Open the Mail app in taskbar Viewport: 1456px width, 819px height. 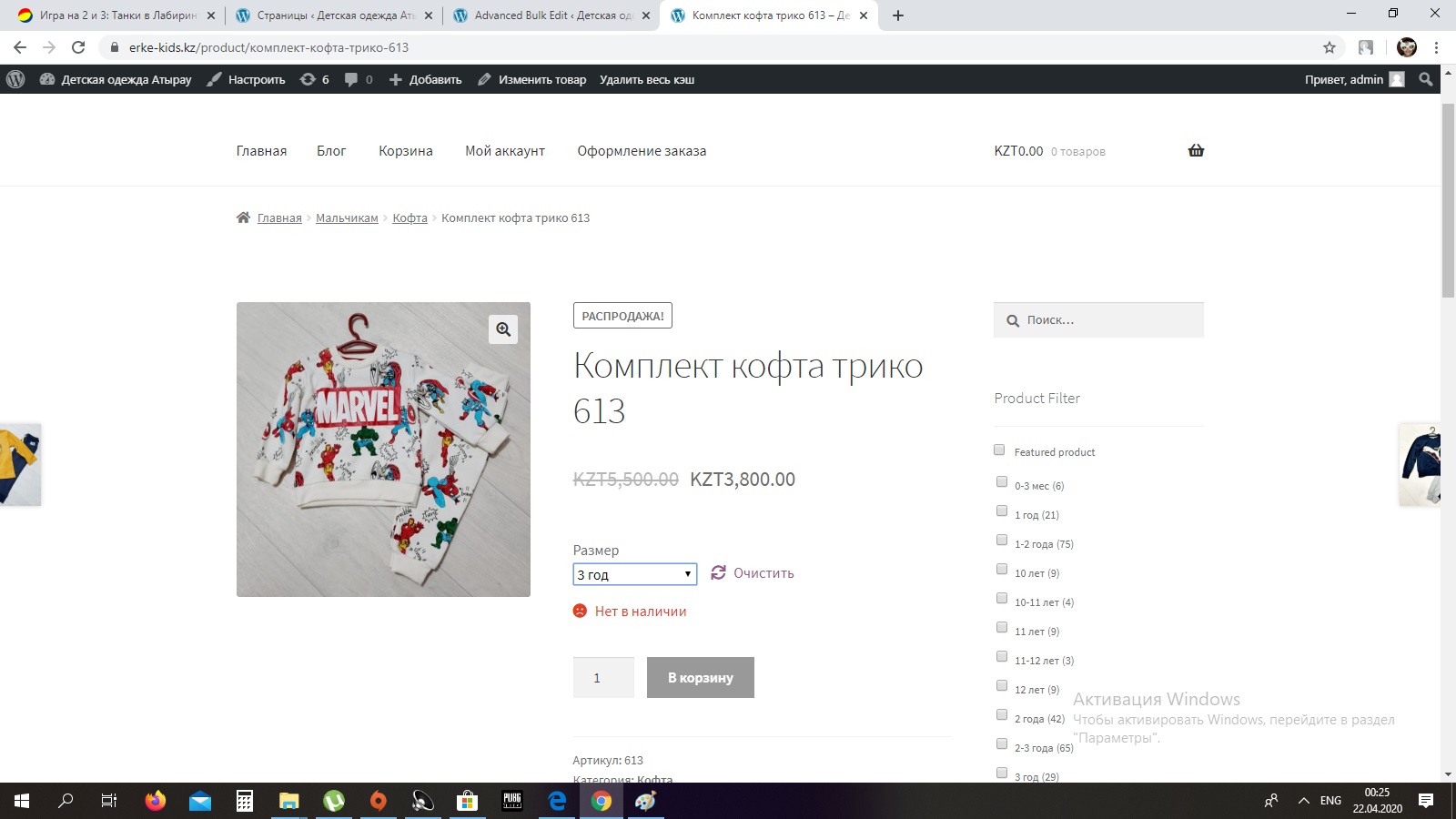coord(200,801)
